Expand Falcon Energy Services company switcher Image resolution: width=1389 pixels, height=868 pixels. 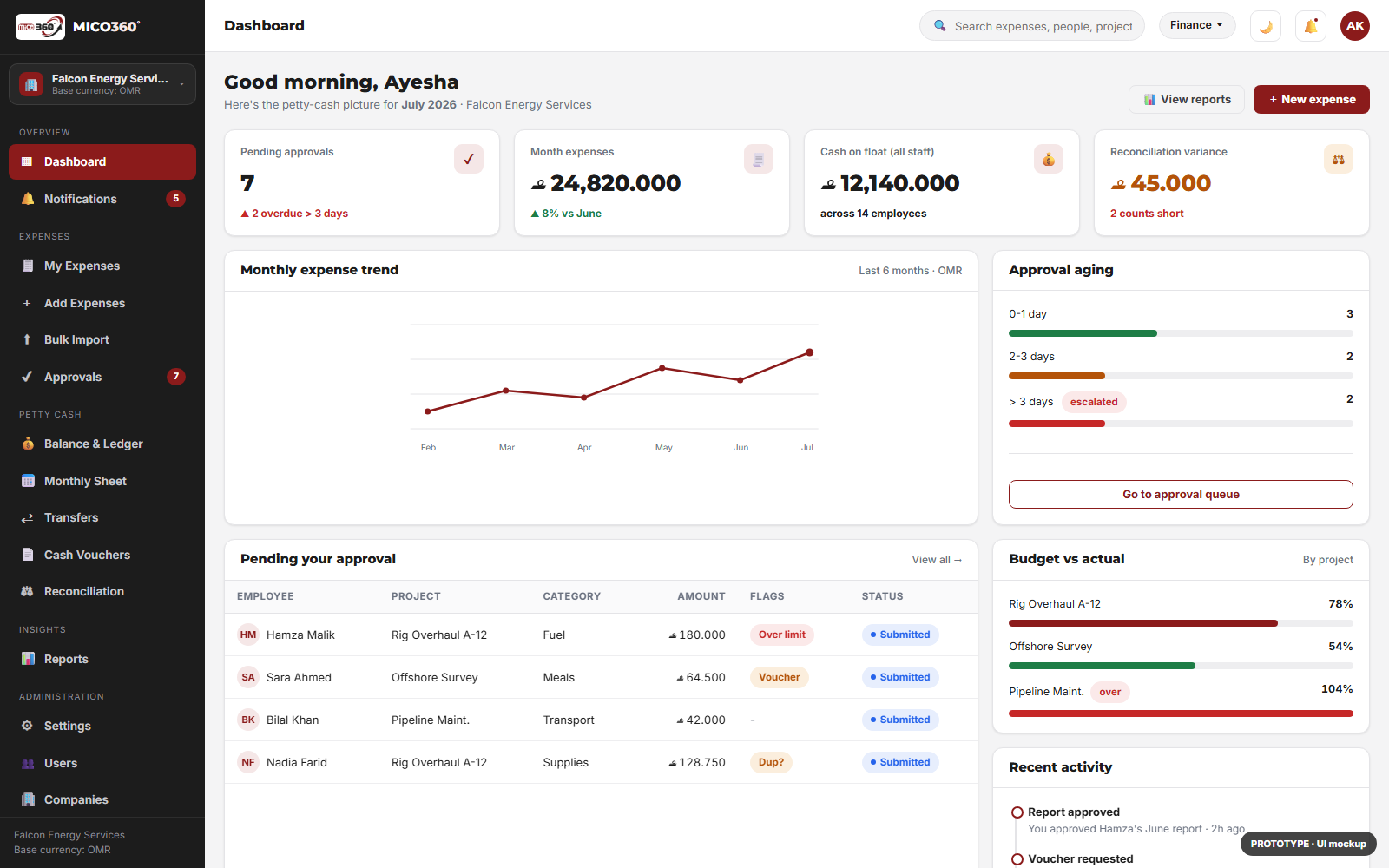click(102, 84)
